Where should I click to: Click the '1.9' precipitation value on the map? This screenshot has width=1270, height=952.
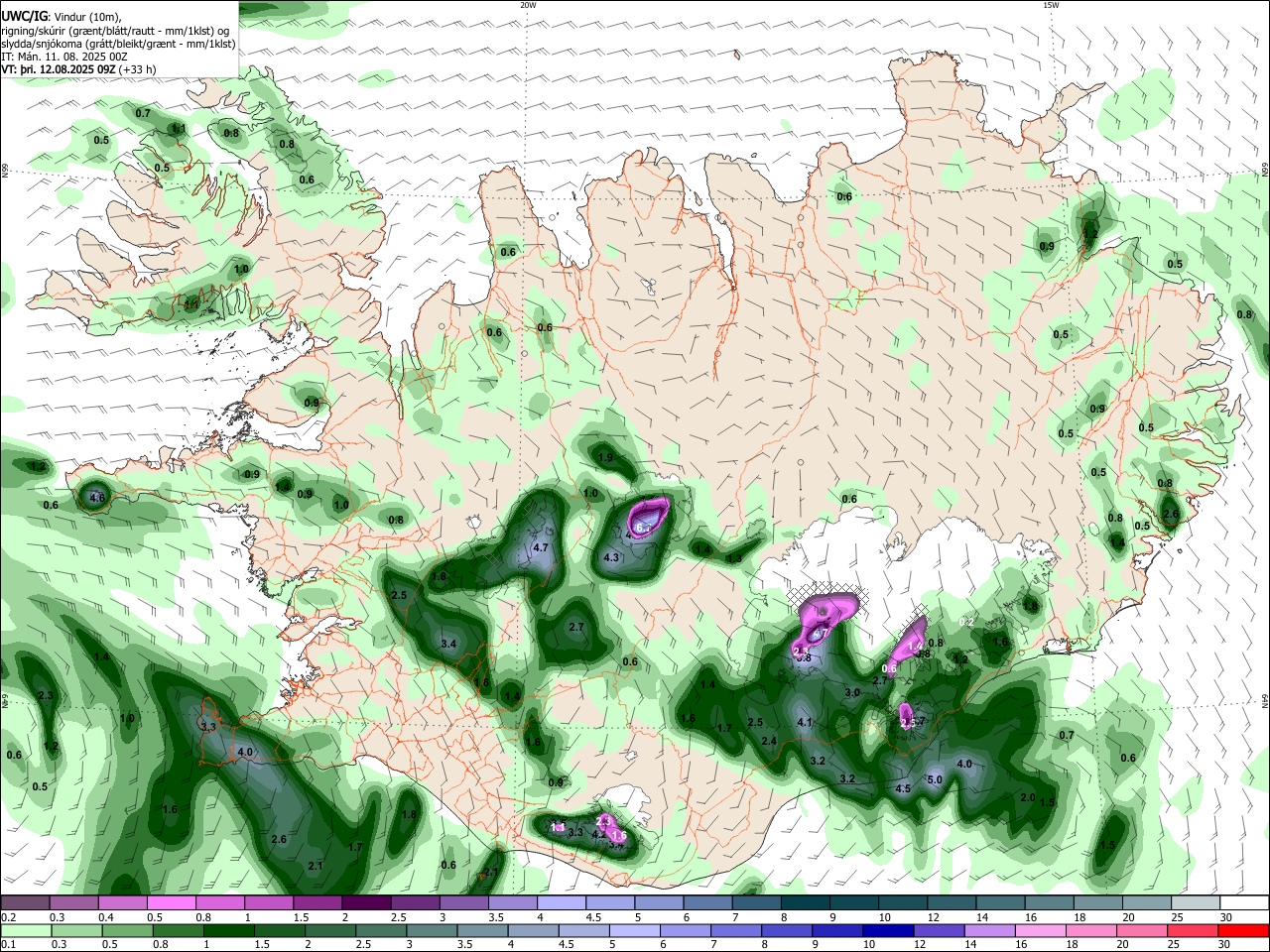[606, 457]
